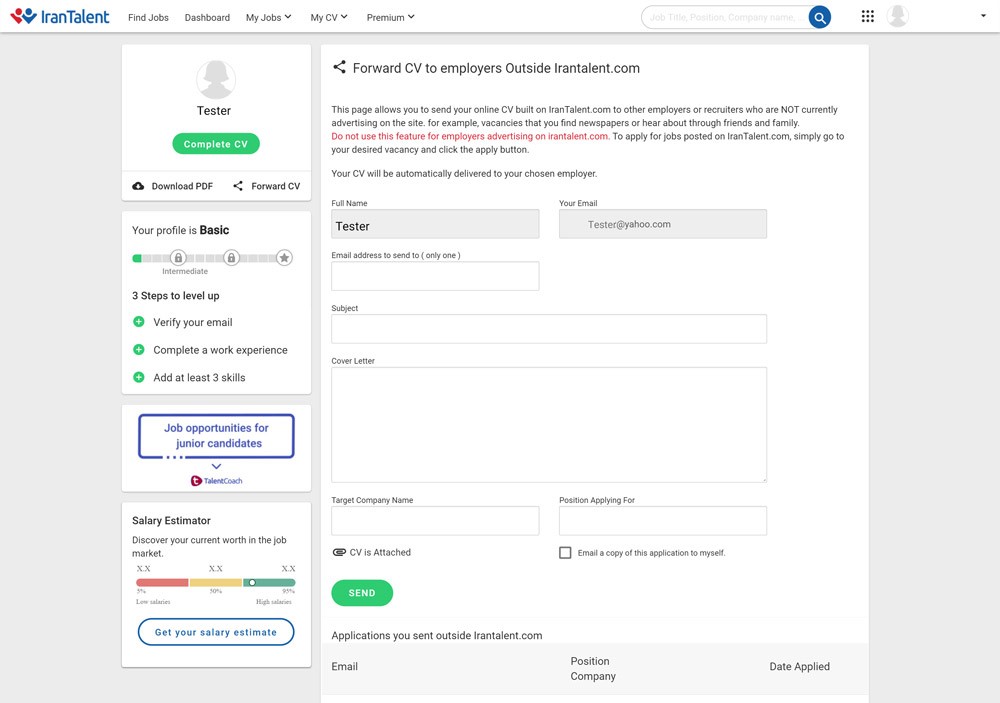
Task: Open the apps grid icon
Action: coord(867,17)
